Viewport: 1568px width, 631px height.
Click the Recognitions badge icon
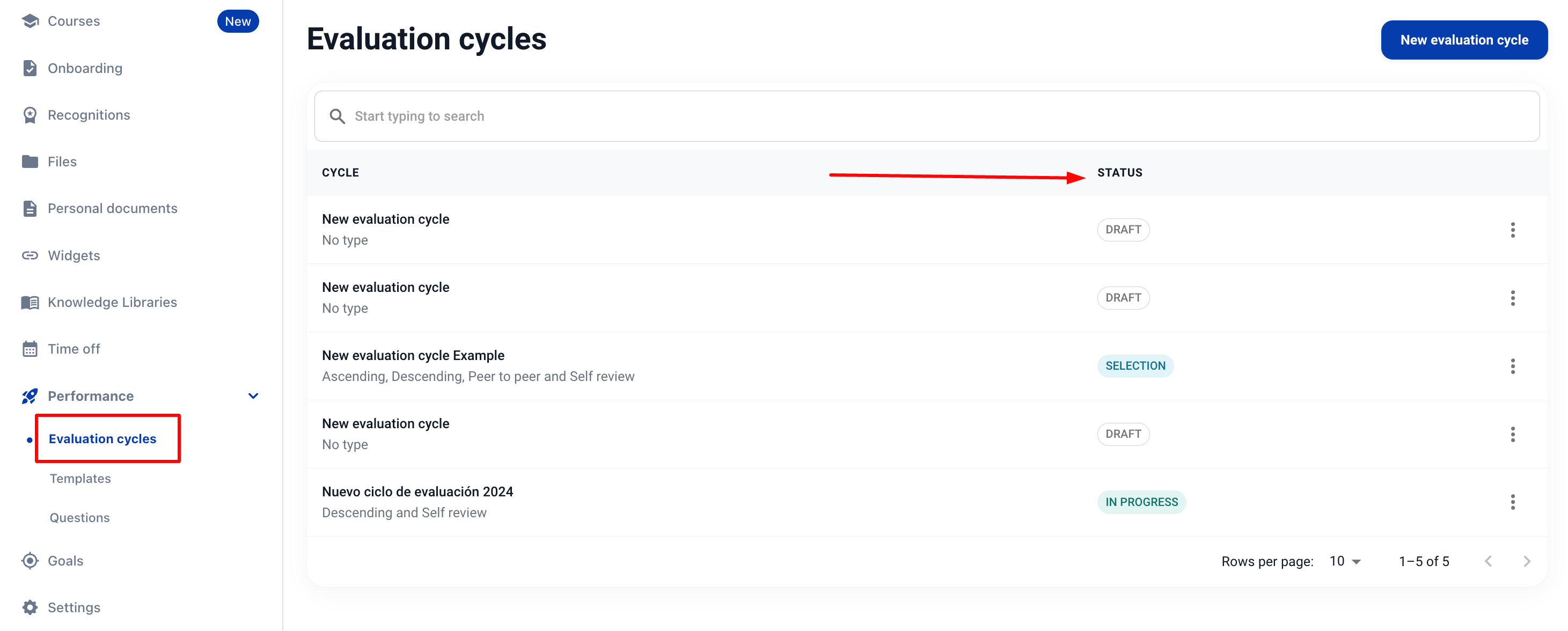[30, 115]
